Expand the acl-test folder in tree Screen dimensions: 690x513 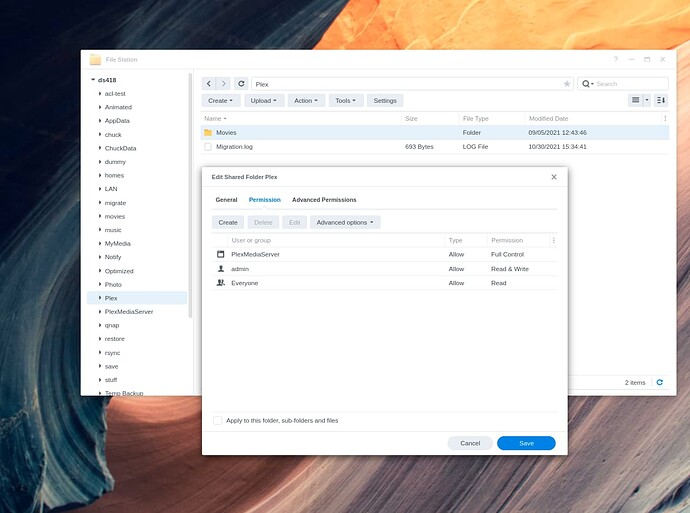[100, 94]
